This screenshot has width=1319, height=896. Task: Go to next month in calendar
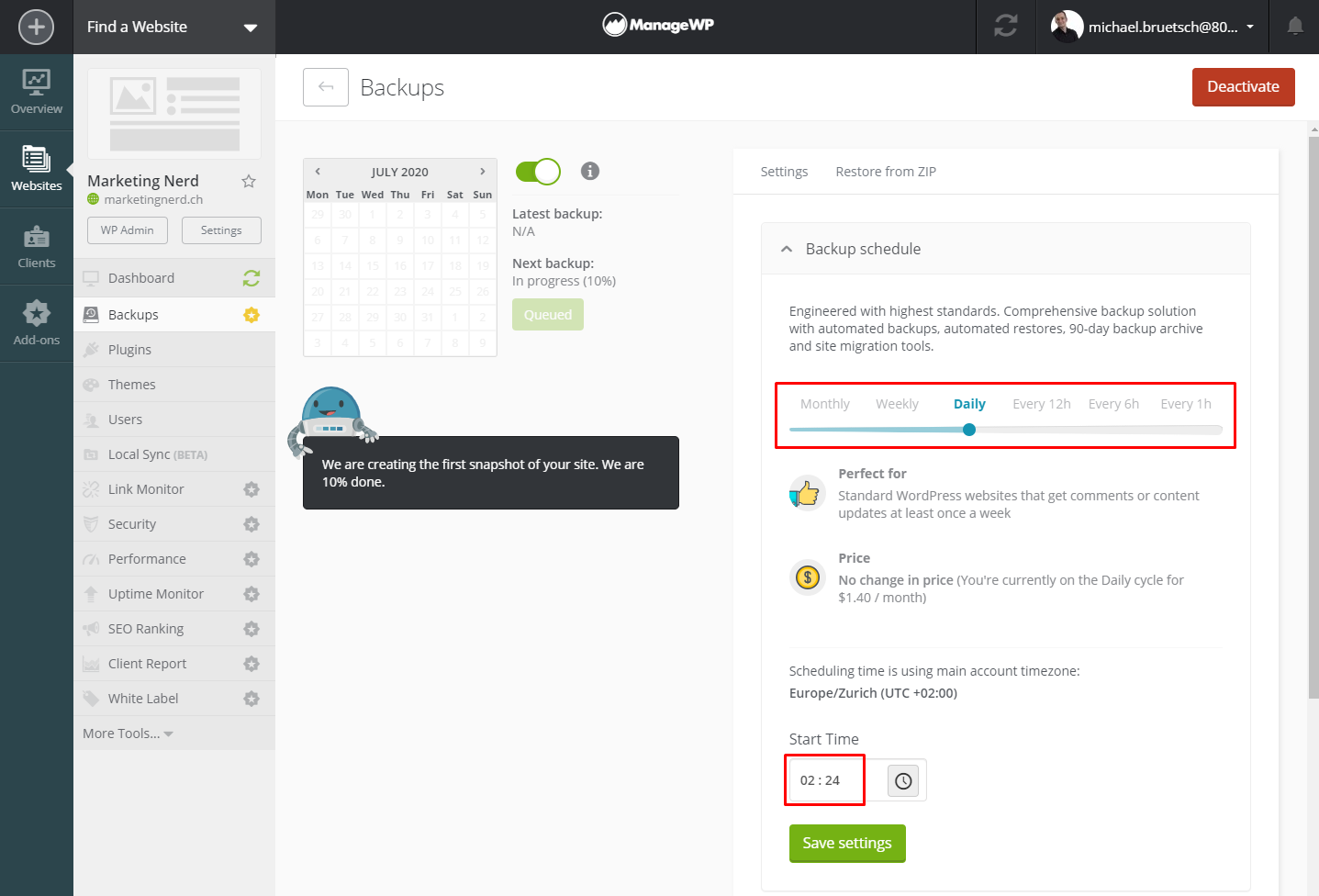coord(483,172)
